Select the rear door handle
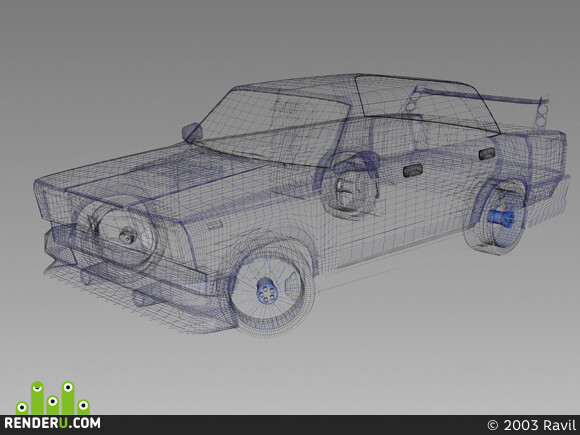This screenshot has height=435, width=580. [x=487, y=154]
